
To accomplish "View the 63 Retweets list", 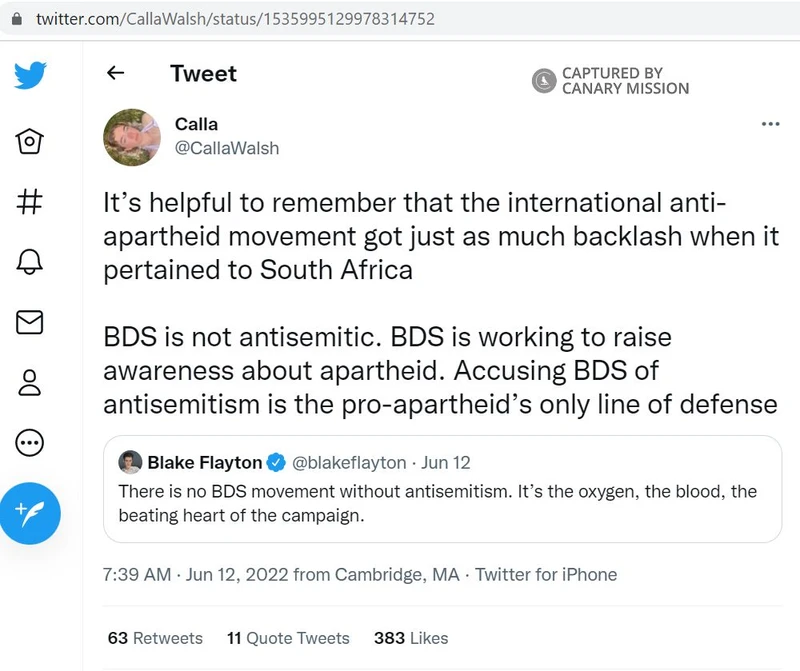I will click(155, 638).
